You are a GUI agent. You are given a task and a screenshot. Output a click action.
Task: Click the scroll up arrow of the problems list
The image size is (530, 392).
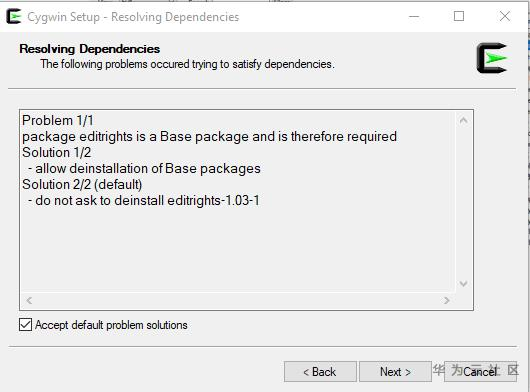pyautogui.click(x=463, y=120)
